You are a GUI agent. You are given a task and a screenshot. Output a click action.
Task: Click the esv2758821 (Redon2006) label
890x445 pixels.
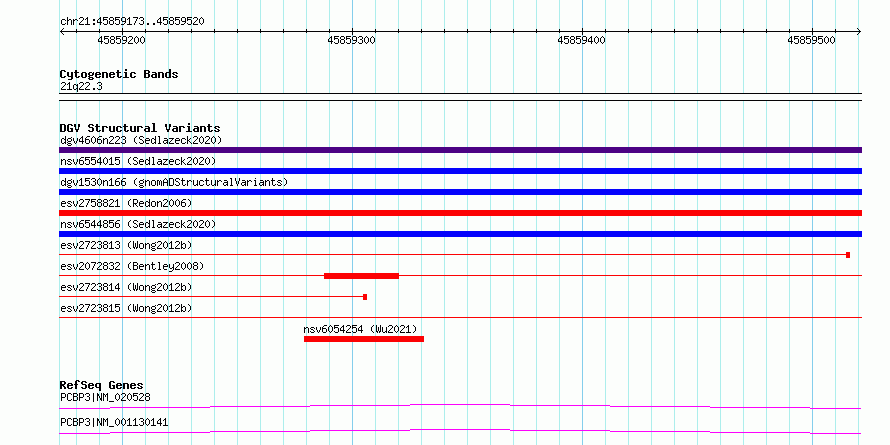[126, 203]
